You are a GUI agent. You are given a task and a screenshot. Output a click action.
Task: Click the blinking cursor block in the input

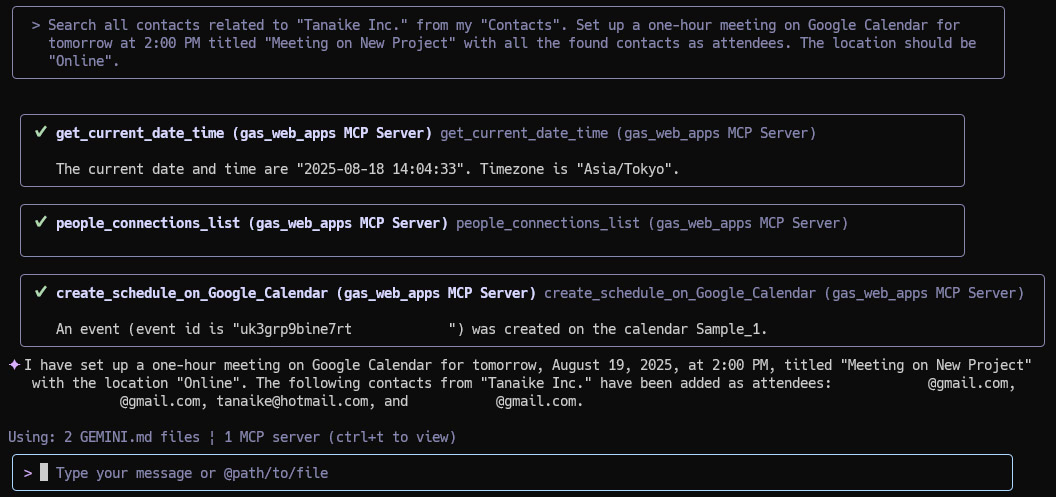tap(44, 472)
